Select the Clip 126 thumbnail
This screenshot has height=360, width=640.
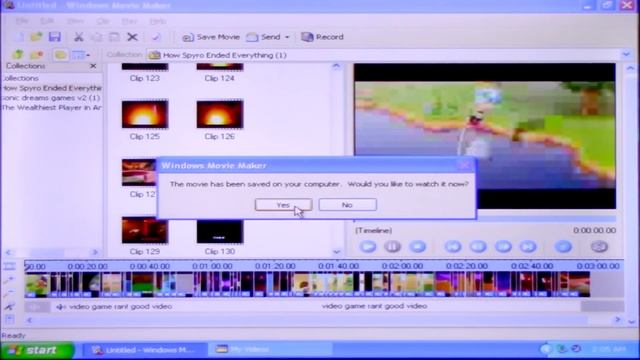tap(220, 115)
